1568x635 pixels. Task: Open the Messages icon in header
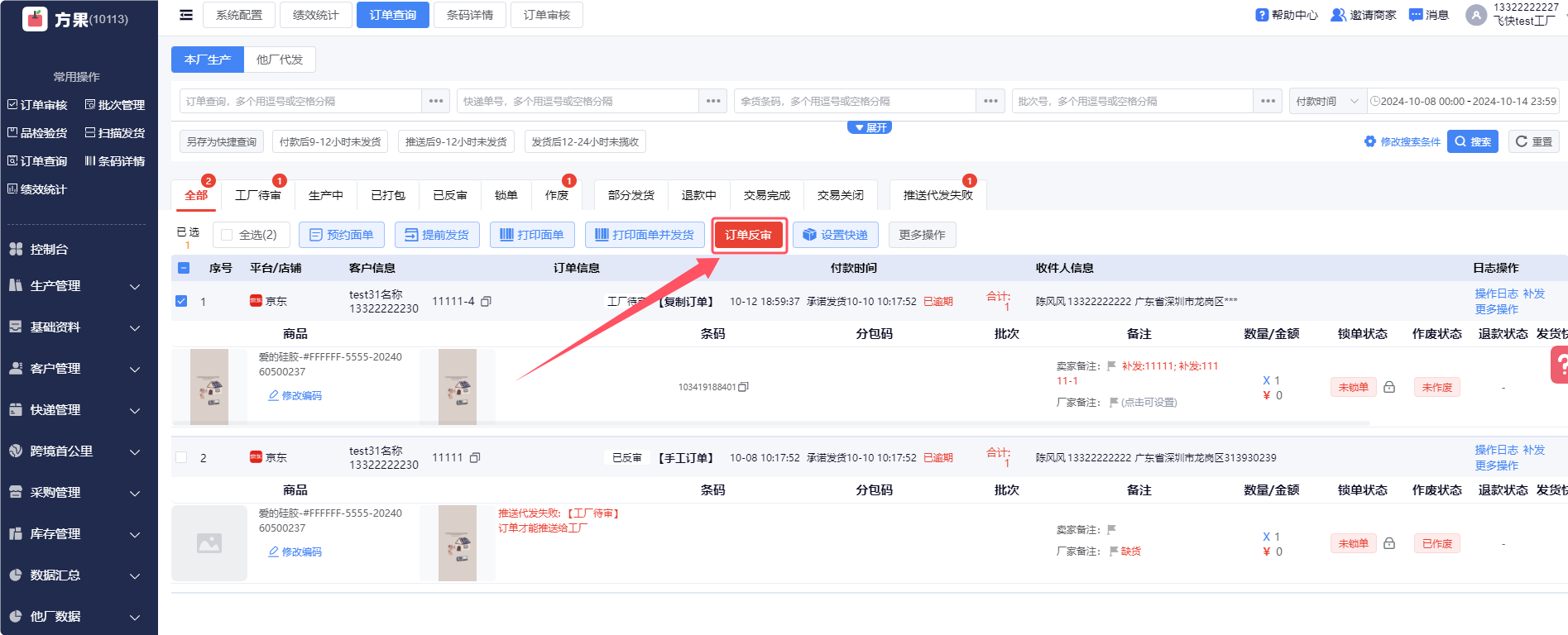pyautogui.click(x=1416, y=15)
